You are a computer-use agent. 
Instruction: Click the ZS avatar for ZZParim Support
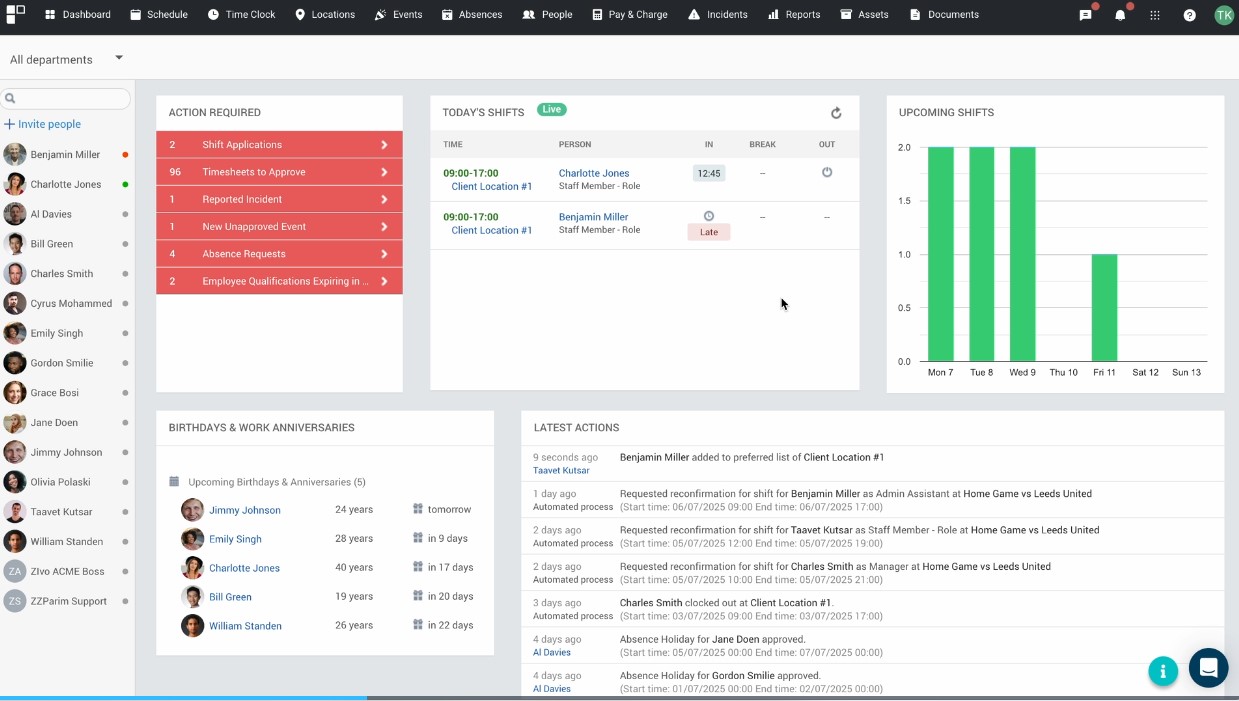pos(15,601)
